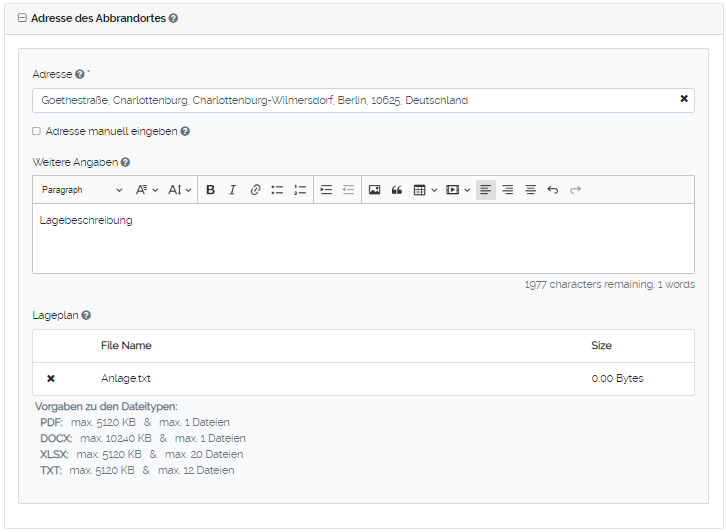Clear the Adresse field with X
The height and width of the screenshot is (532, 726).
[684, 99]
